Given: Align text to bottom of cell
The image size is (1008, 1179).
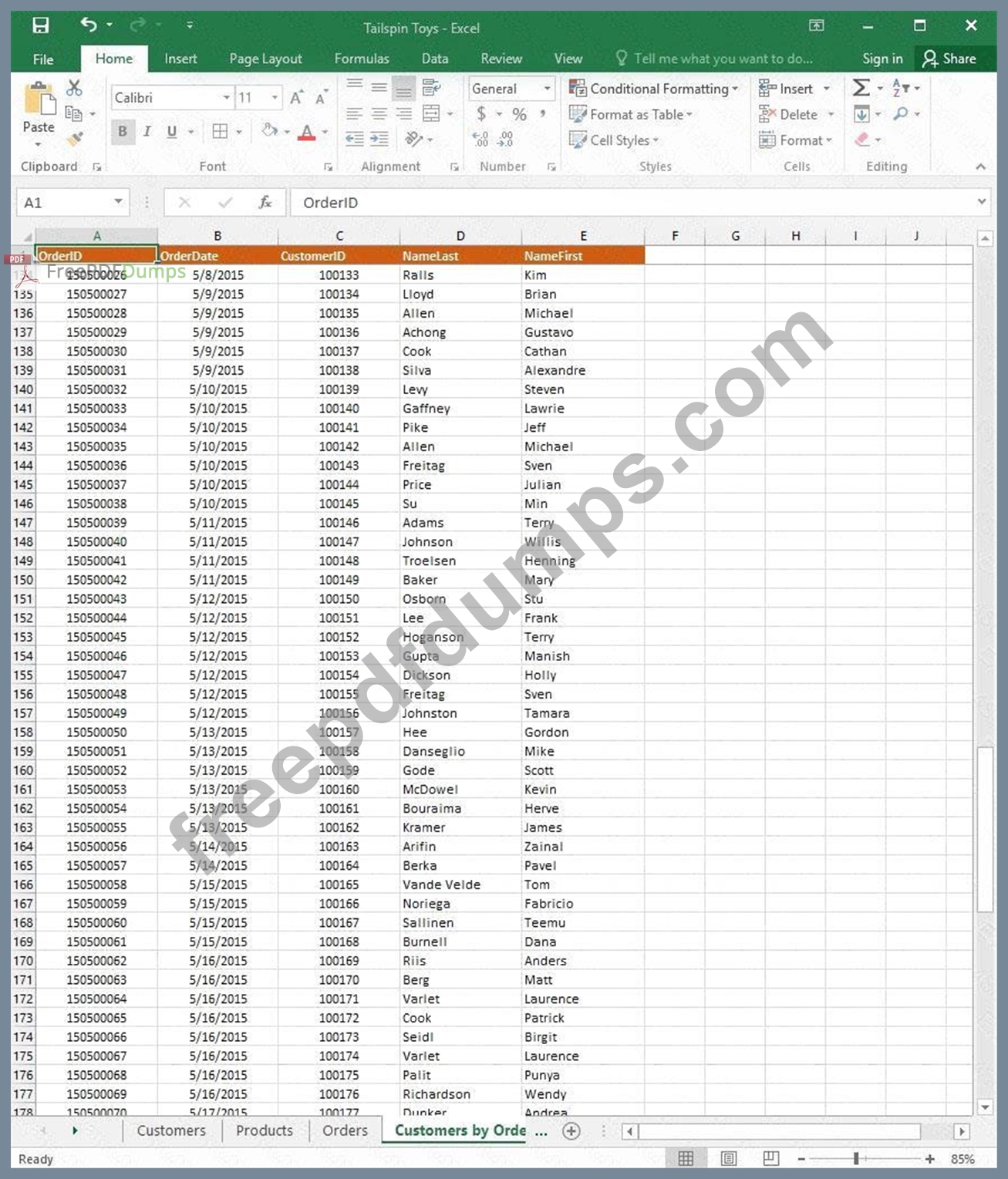Looking at the screenshot, I should [x=403, y=89].
